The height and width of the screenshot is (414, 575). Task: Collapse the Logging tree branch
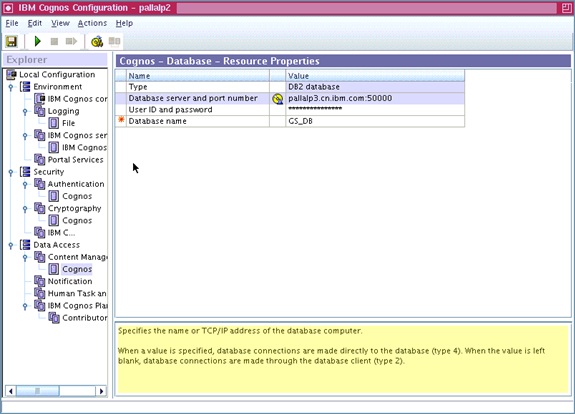tap(25, 111)
